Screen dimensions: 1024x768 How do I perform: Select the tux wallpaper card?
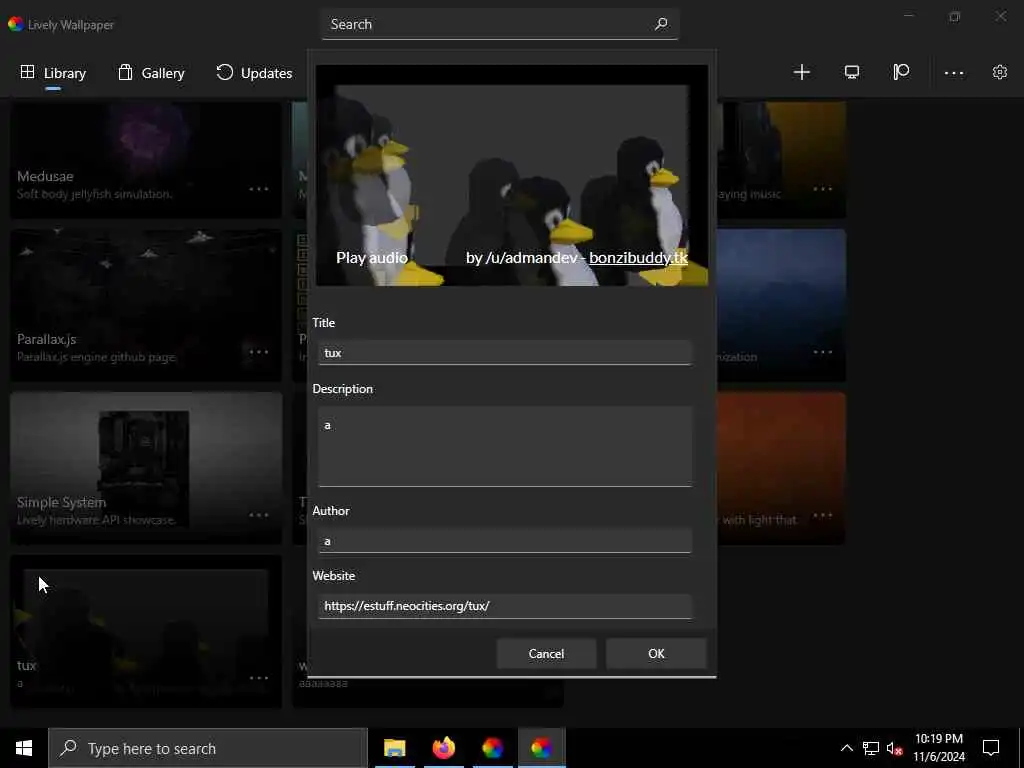pos(146,631)
